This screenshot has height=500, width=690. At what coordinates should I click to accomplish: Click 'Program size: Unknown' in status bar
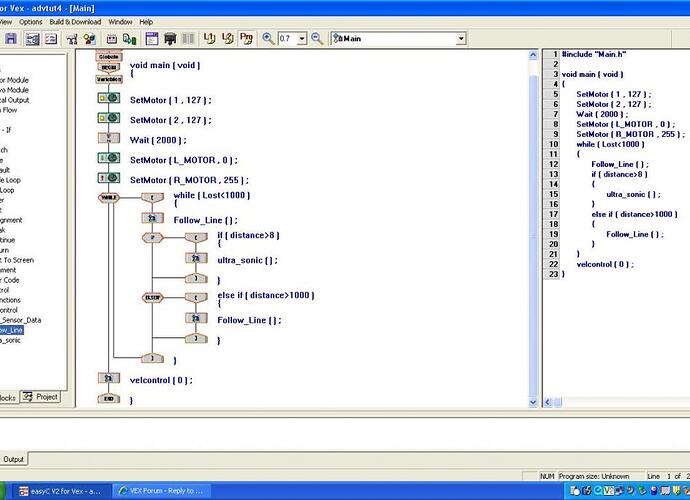coord(594,476)
